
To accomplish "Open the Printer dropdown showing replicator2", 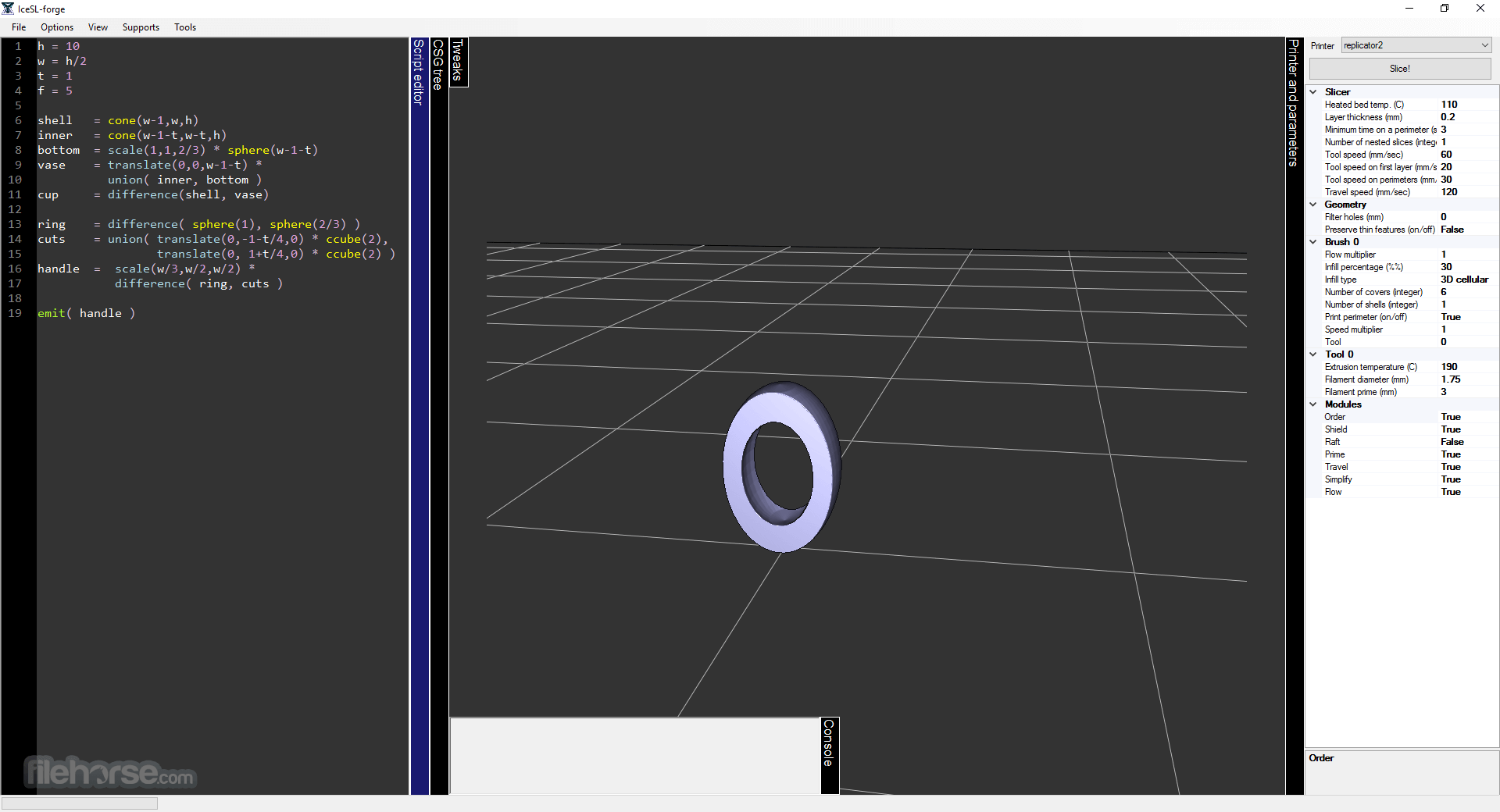I will tap(1416, 45).
